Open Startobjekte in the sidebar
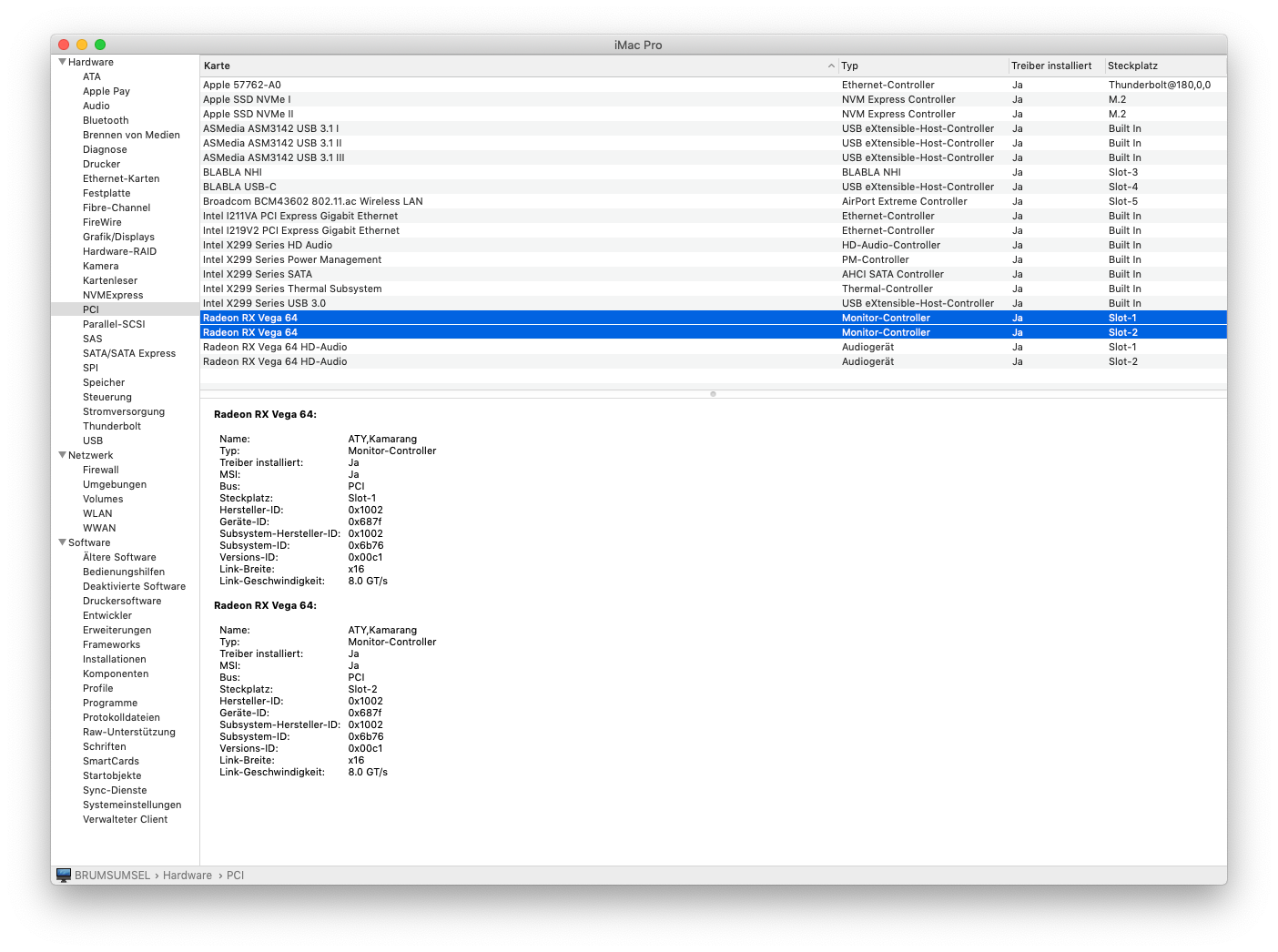This screenshot has height=952, width=1278. click(112, 775)
